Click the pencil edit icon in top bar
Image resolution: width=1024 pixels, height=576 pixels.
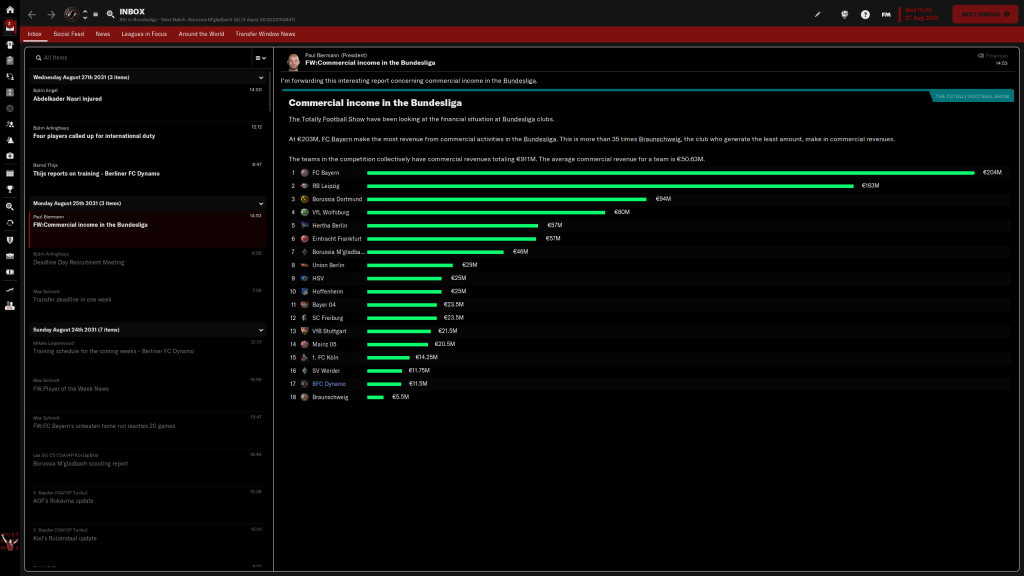[x=818, y=15]
